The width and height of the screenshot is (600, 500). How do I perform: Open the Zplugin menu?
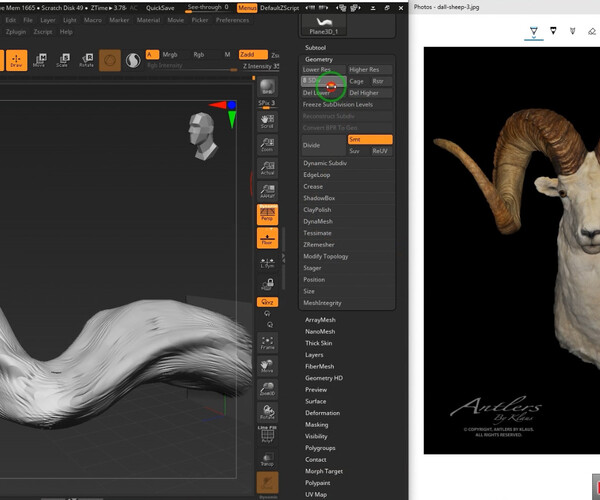coord(16,32)
